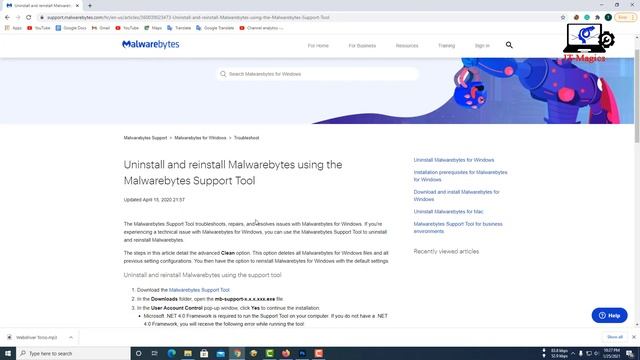Open For Home menu
The height and width of the screenshot is (360, 640).
(x=318, y=46)
